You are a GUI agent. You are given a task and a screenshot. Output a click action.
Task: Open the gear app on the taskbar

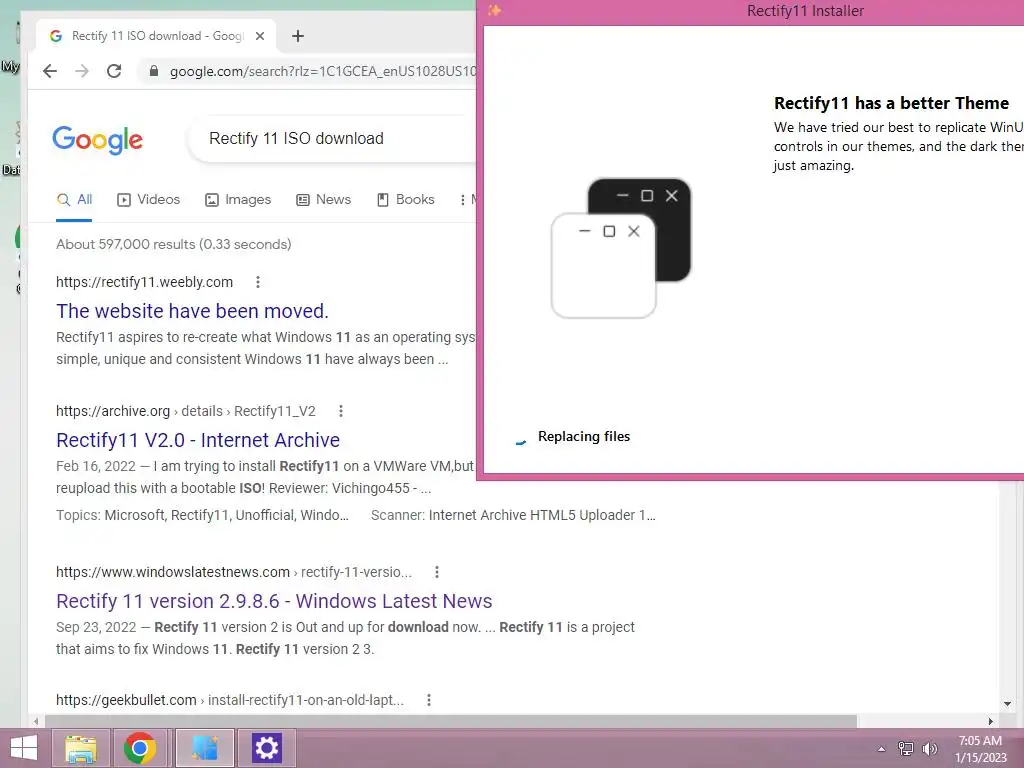pyautogui.click(x=266, y=748)
